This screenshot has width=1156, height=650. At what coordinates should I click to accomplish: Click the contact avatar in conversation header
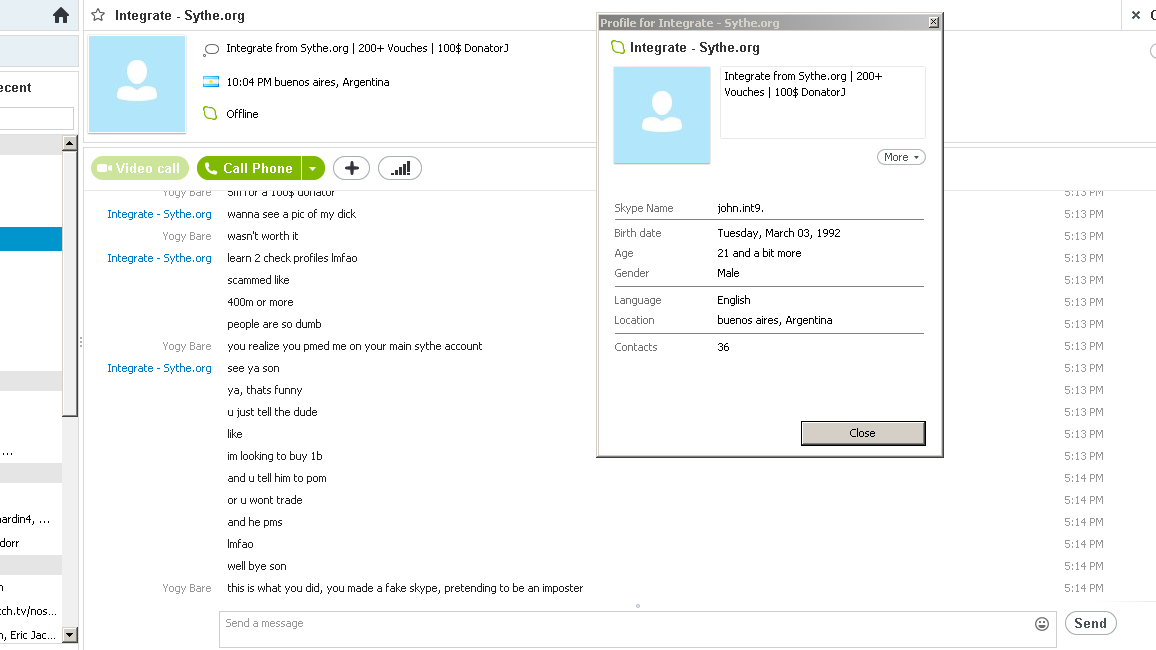137,84
